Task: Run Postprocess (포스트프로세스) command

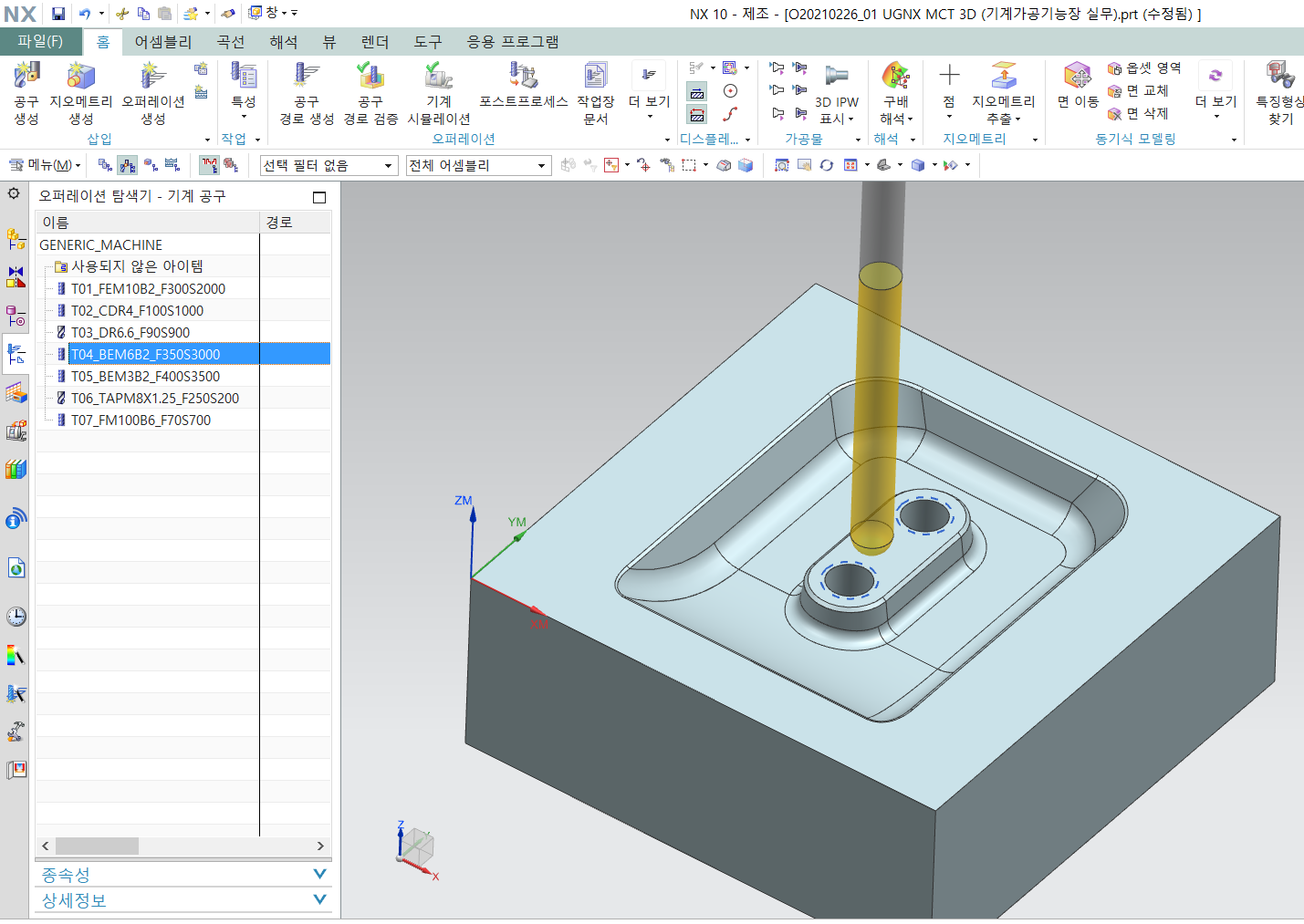Action: click(x=524, y=86)
